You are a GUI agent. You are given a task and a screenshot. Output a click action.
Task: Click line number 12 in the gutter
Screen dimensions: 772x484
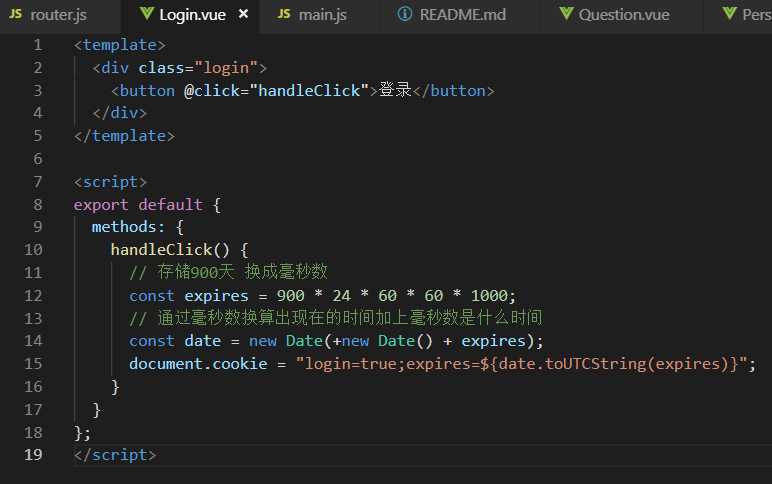pyautogui.click(x=33, y=296)
